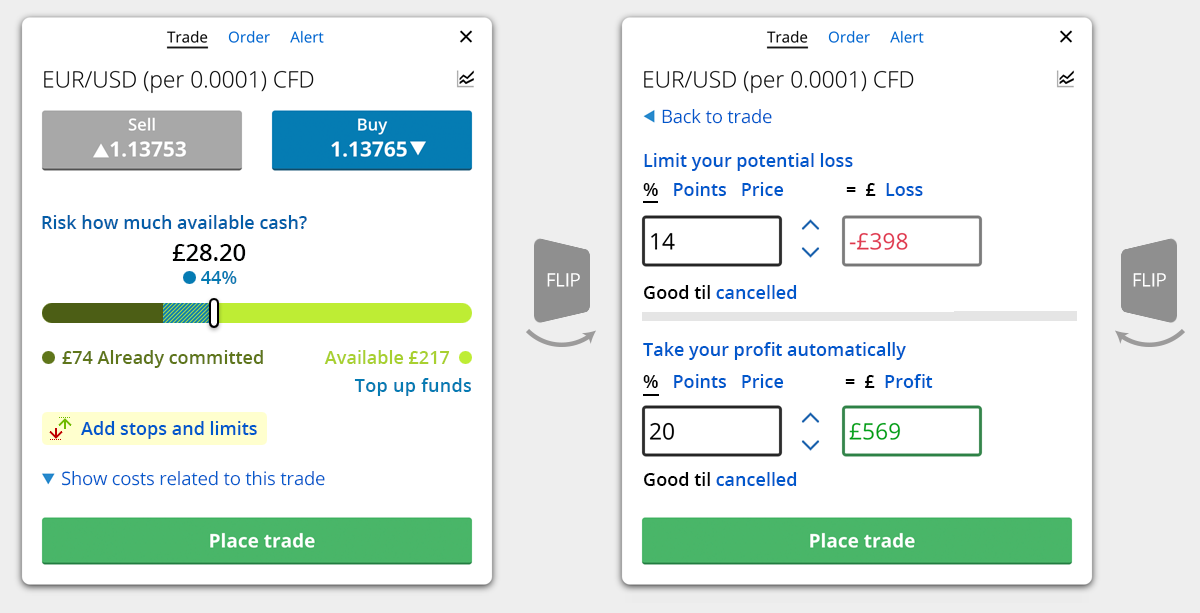Open chart icon in right stops panel
This screenshot has width=1200, height=613.
tap(1066, 79)
